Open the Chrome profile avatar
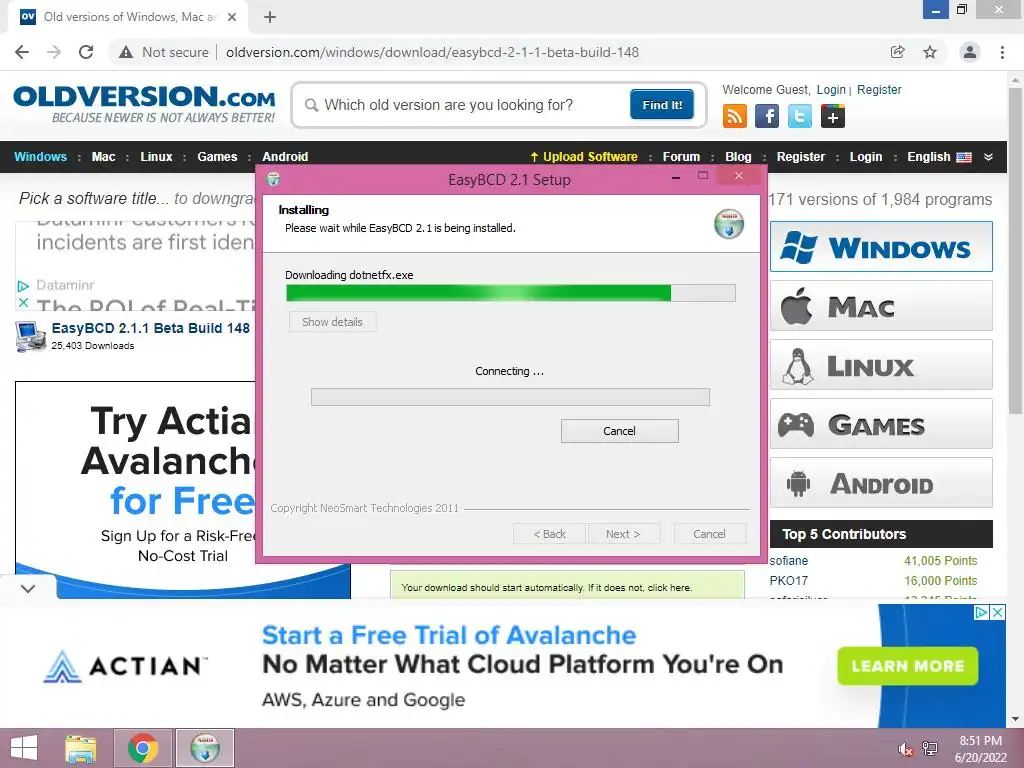 (x=970, y=52)
